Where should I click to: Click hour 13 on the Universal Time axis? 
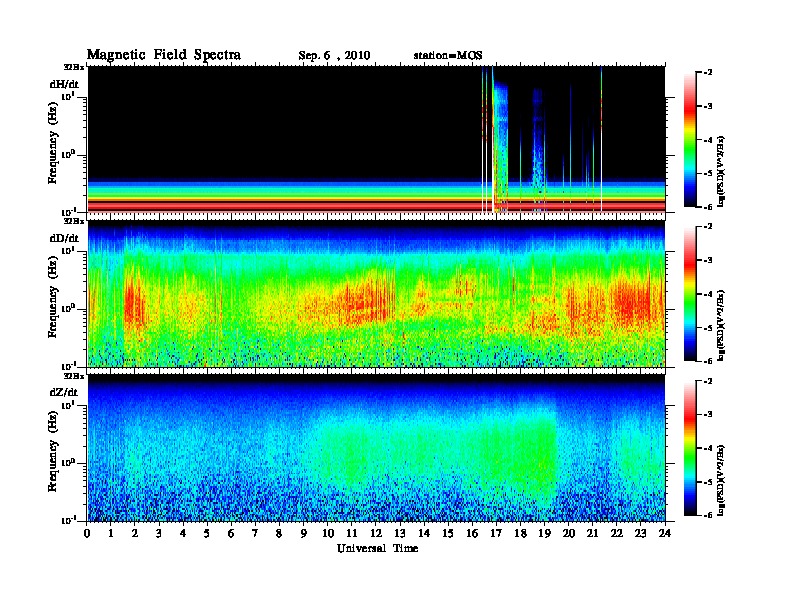(400, 533)
